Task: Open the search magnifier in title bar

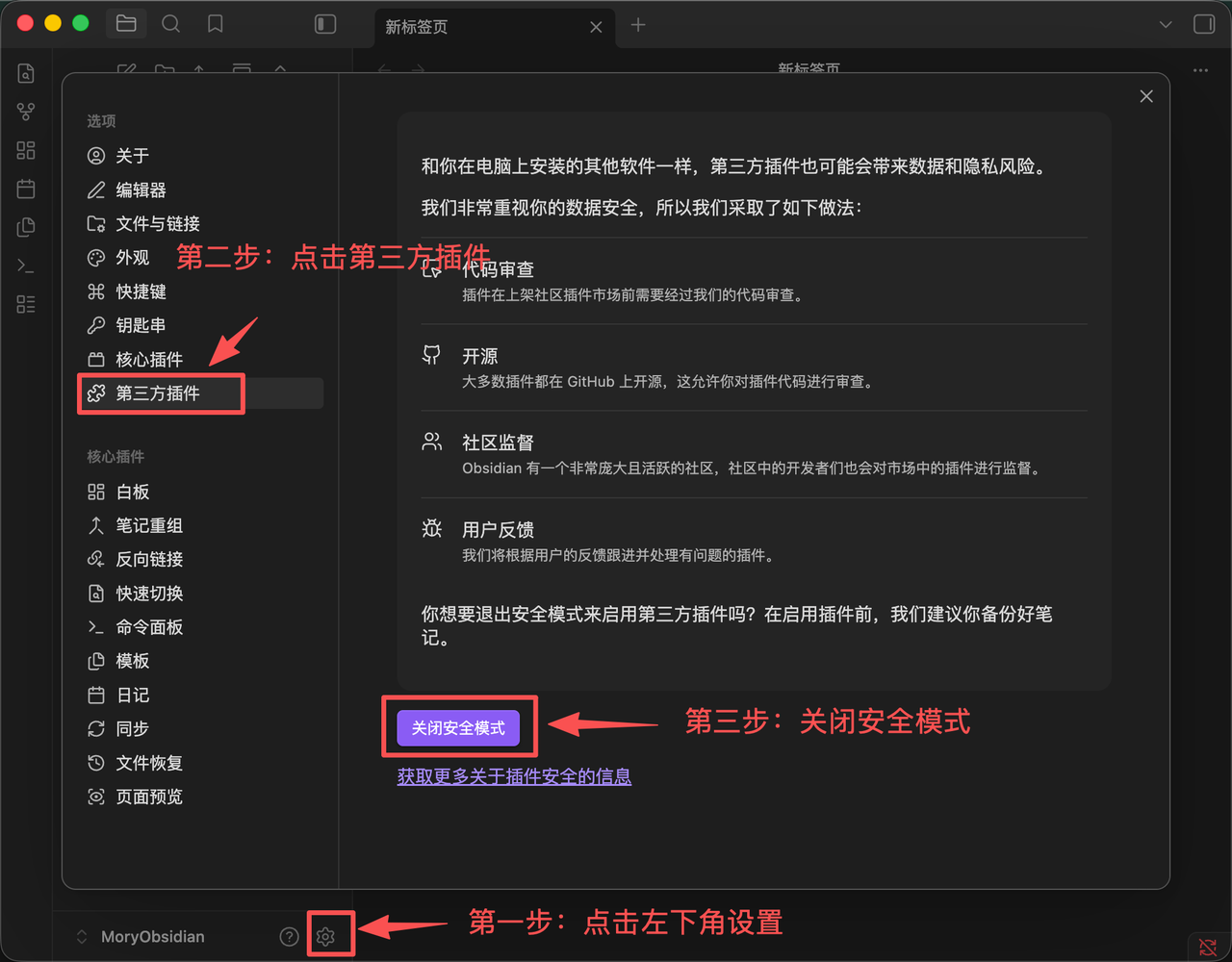Action: (x=170, y=24)
